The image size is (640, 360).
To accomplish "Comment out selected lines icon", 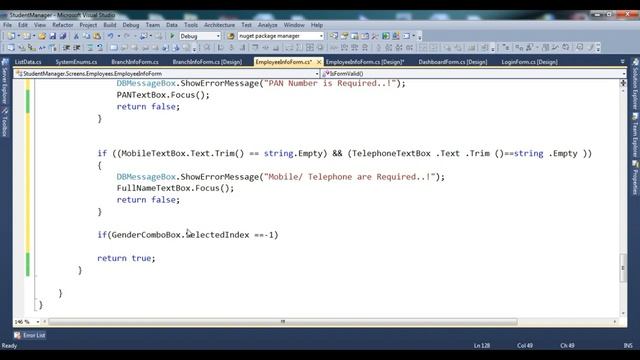I will pos(90,48).
